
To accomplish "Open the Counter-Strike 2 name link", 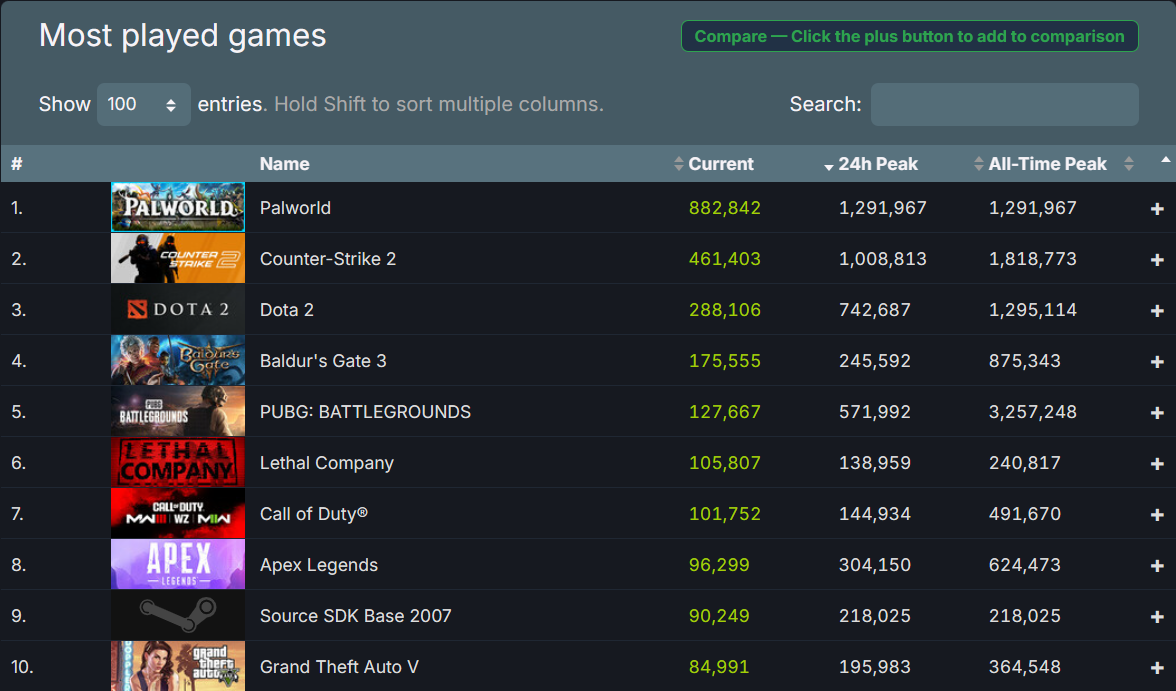I will [328, 259].
